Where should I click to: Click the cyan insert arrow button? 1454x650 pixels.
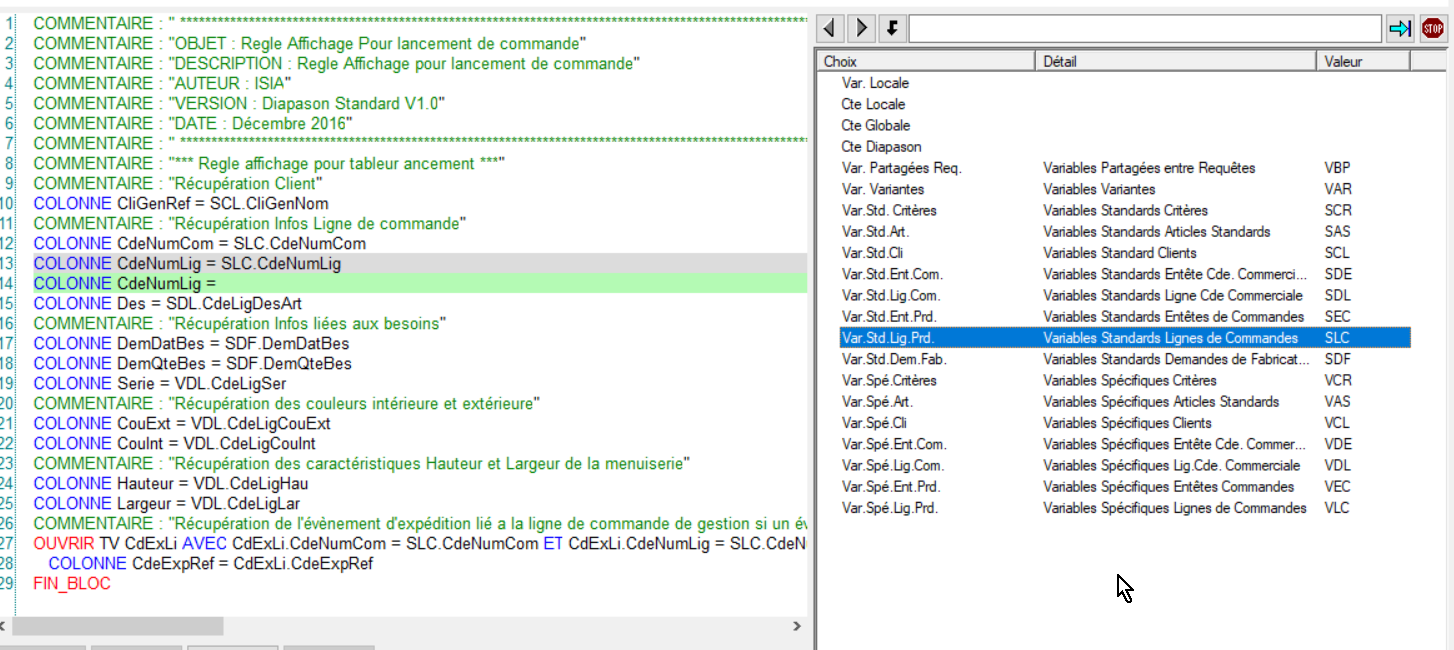[x=1400, y=29]
